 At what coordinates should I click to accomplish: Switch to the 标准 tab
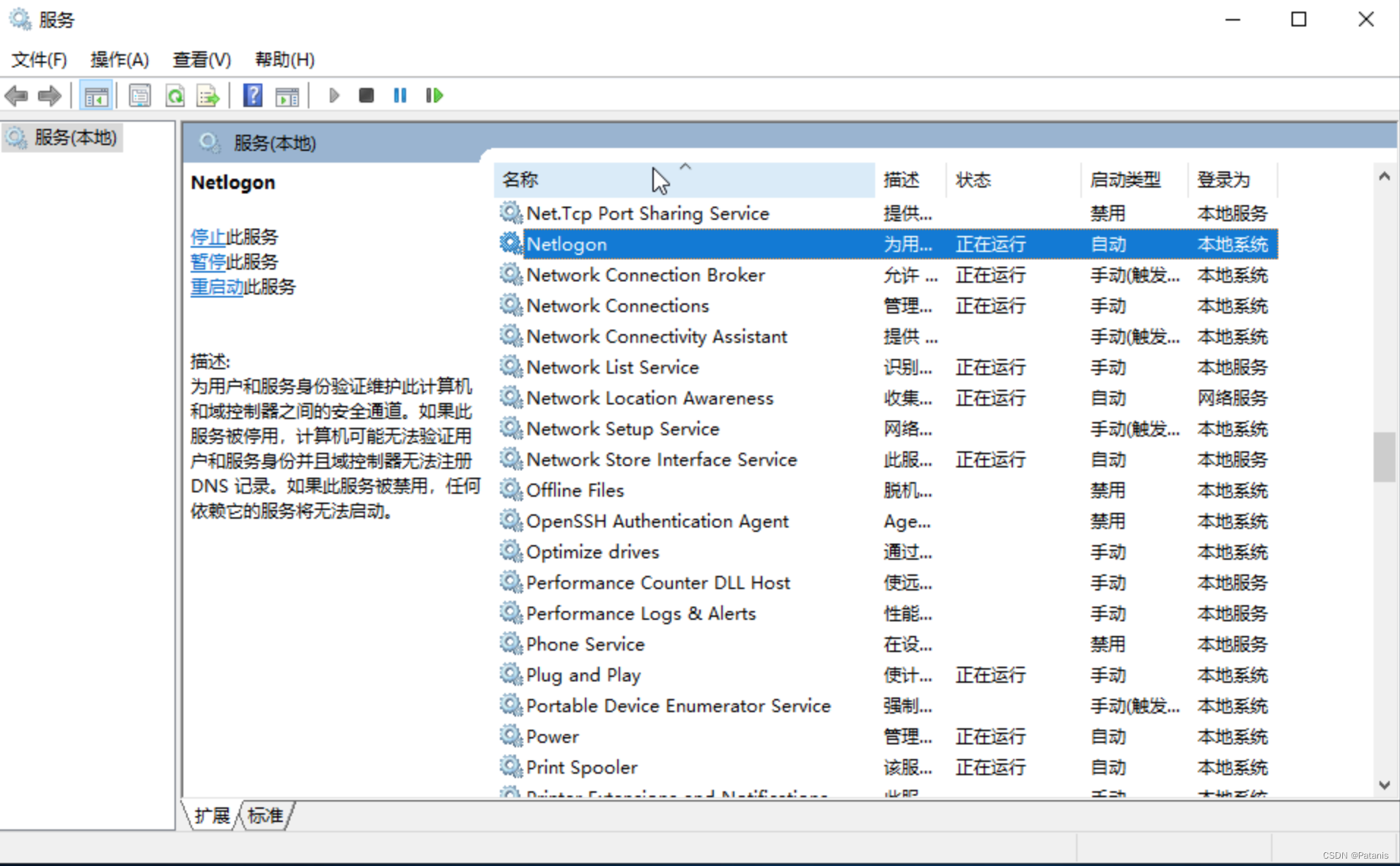point(265,815)
